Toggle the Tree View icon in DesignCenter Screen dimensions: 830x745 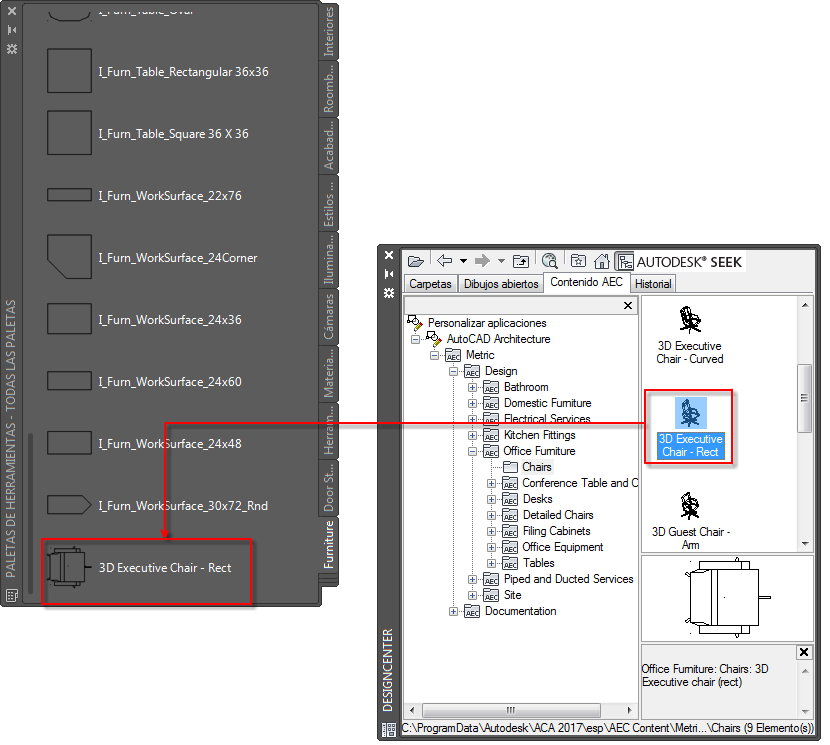[625, 261]
